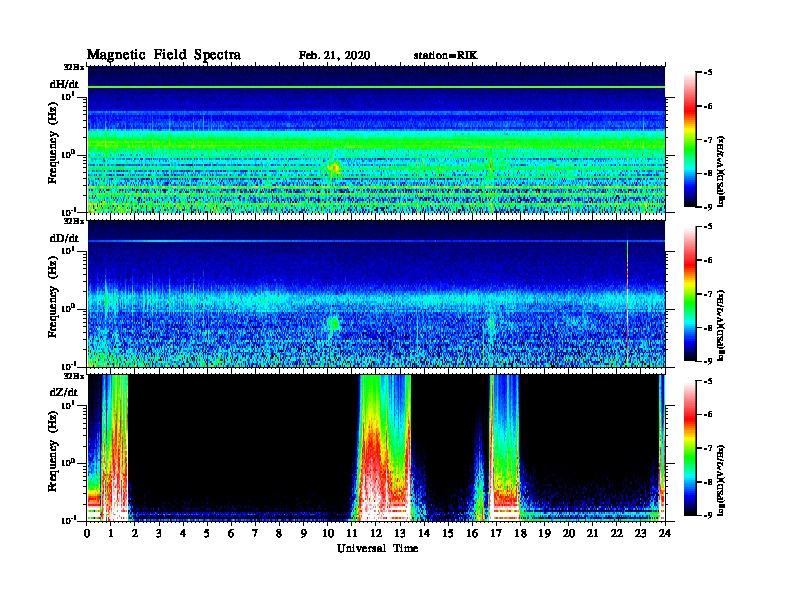Click the hour 20 tick label
The width and height of the screenshot is (792, 612).
(x=569, y=533)
